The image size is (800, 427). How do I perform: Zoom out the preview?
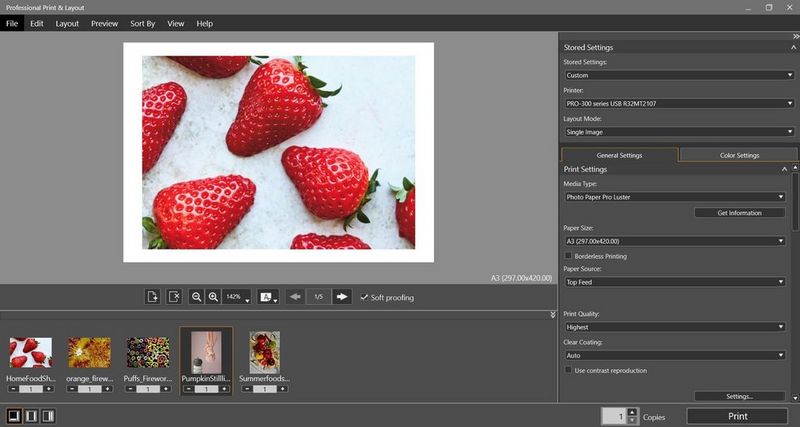tap(197, 297)
